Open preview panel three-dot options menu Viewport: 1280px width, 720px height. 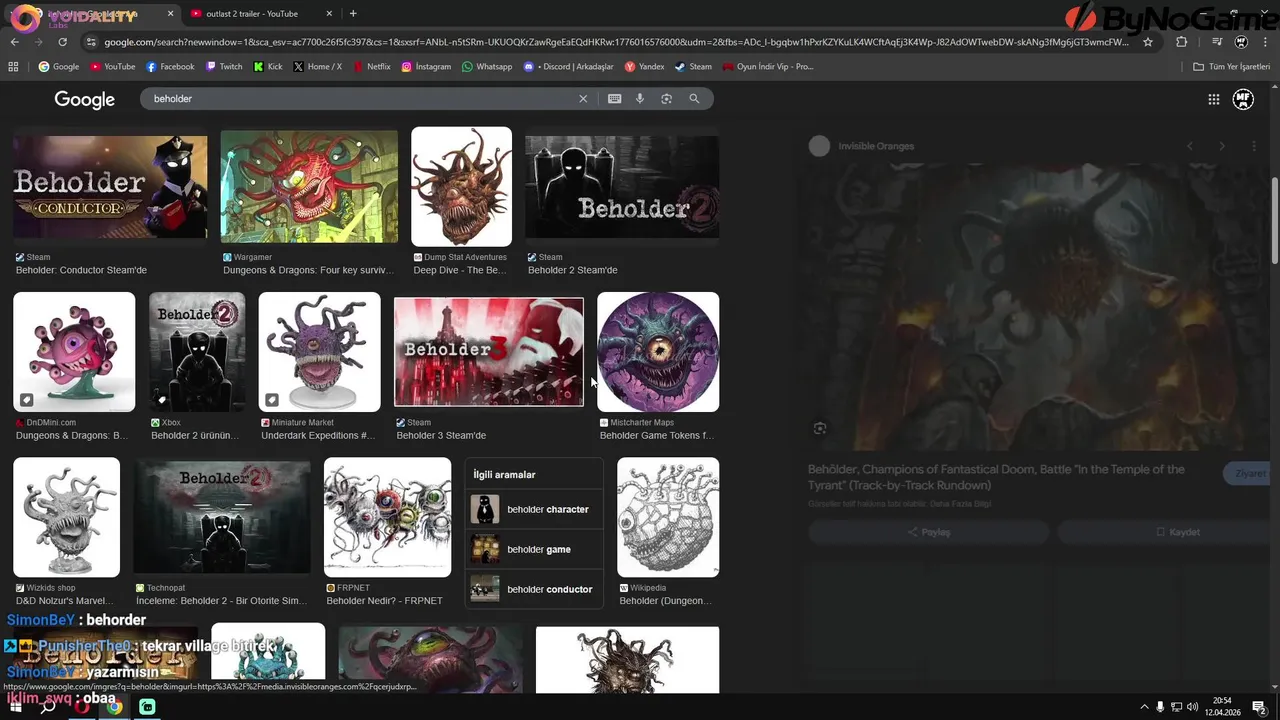tap(1253, 146)
